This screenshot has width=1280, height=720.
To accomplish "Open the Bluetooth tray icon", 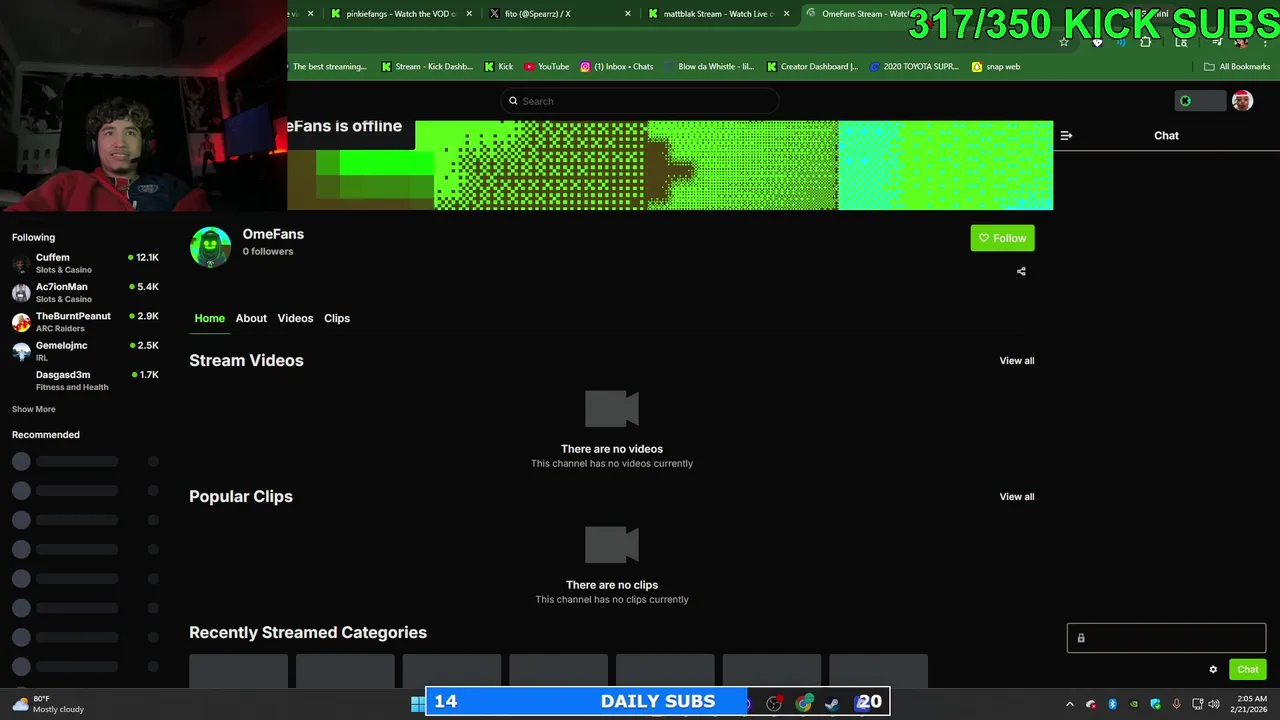I will (1112, 704).
